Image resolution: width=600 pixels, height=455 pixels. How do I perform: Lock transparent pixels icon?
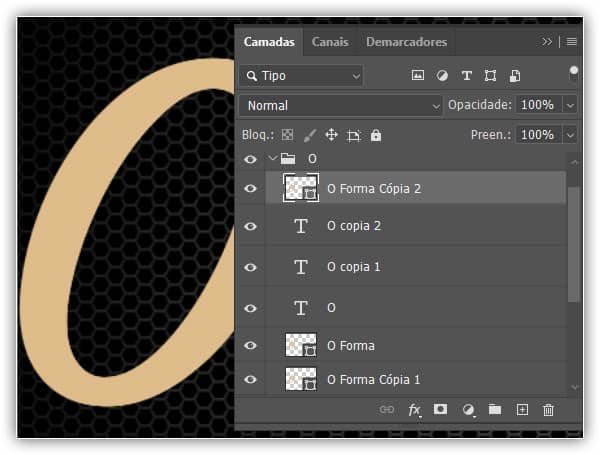287,135
